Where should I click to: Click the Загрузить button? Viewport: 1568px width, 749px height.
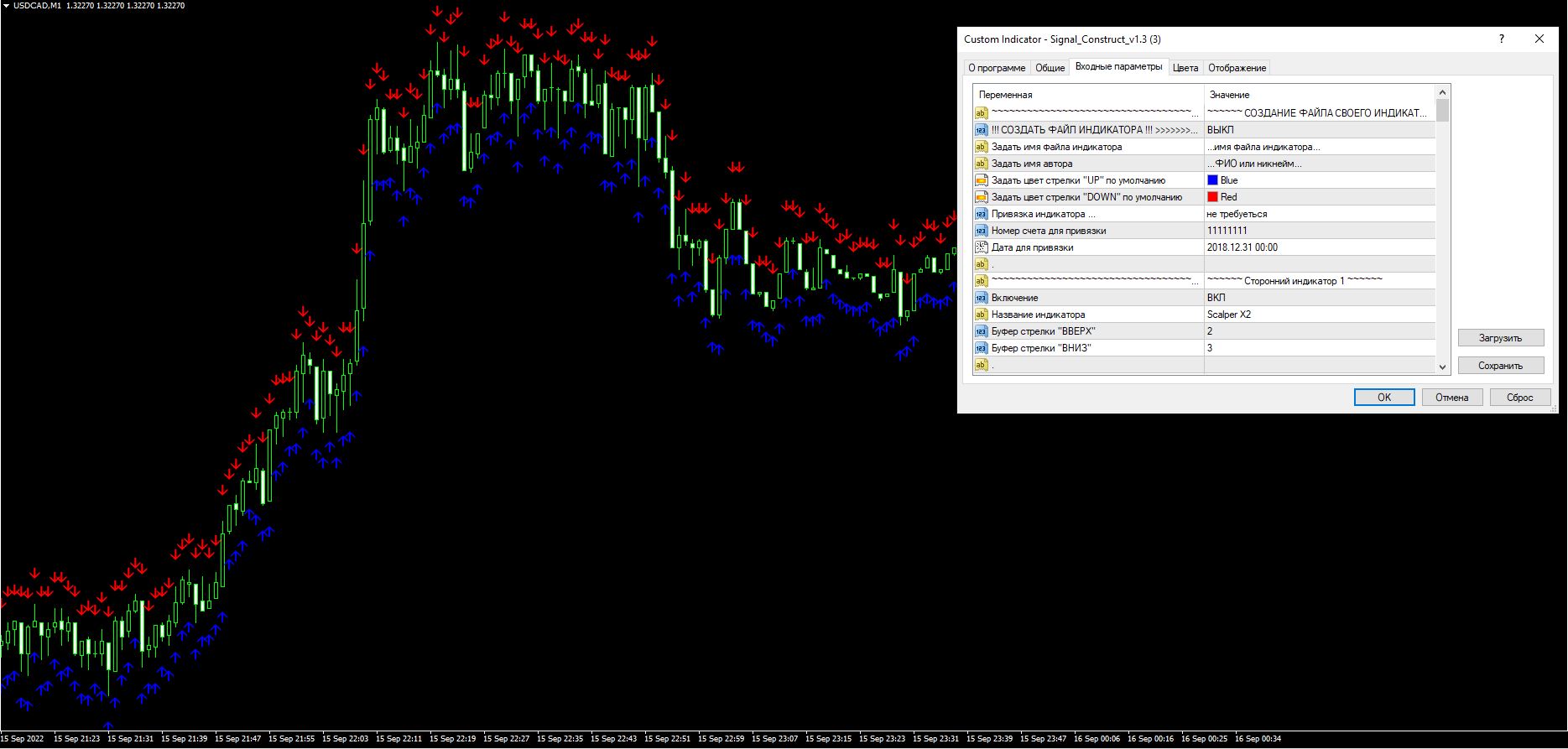tap(1500, 338)
